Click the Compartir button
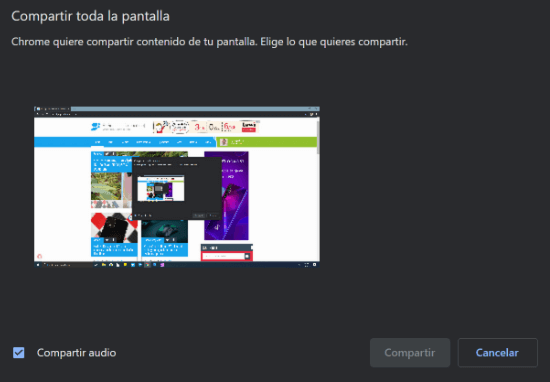This screenshot has height=382, width=550. (410, 353)
